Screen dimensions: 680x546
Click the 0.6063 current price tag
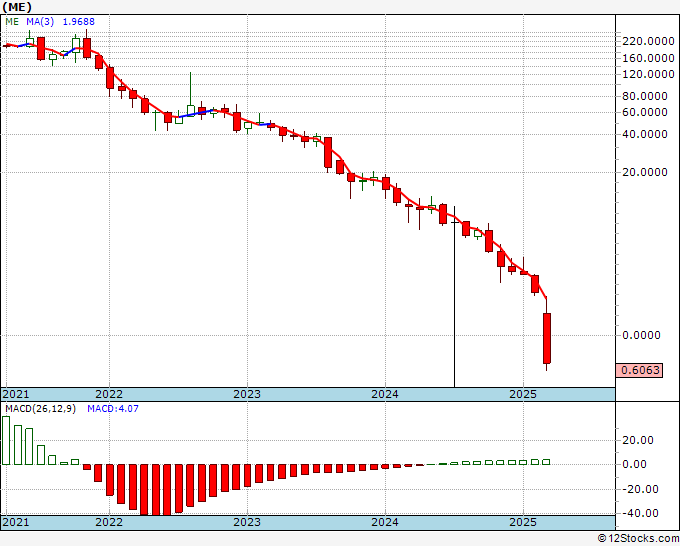[x=640, y=370]
